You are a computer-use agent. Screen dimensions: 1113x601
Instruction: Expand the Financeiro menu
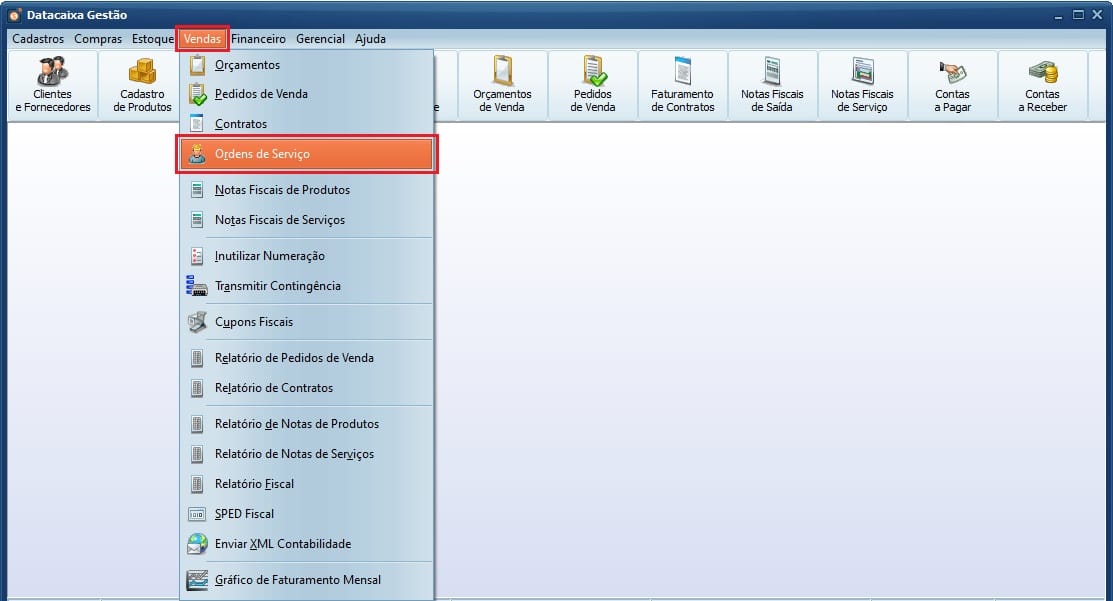point(258,39)
